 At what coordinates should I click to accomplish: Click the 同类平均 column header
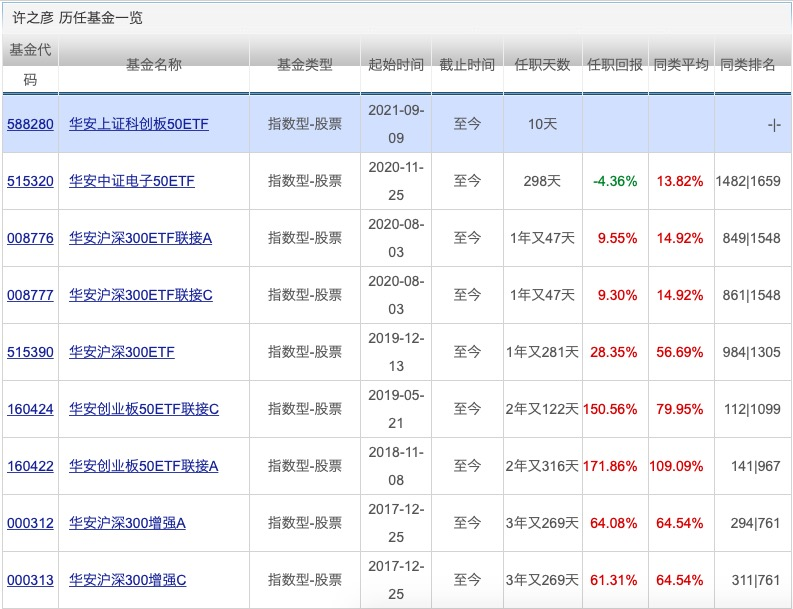[681, 65]
